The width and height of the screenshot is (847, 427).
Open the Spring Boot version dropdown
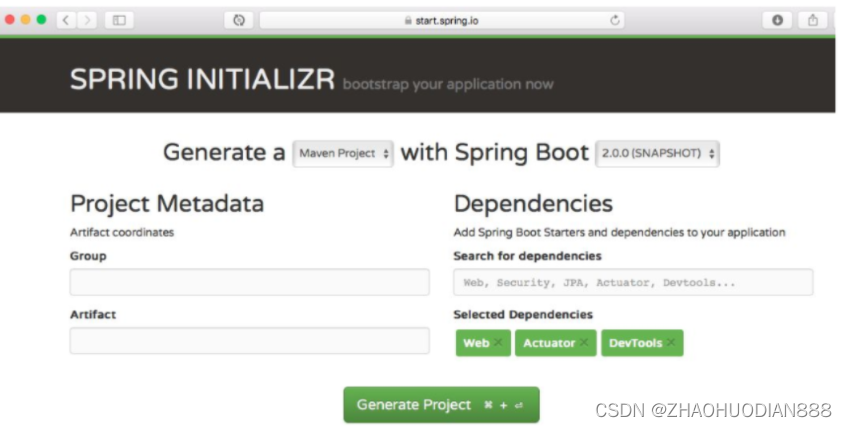[x=657, y=154]
